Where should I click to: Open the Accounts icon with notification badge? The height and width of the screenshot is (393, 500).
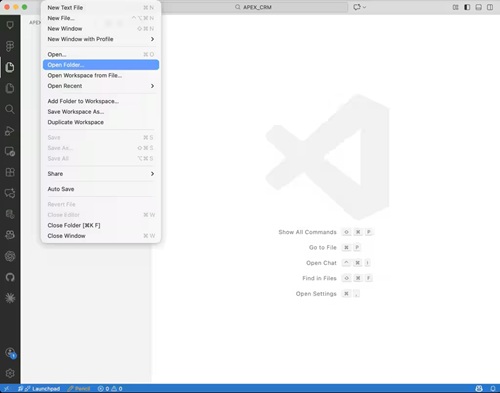coord(10,353)
